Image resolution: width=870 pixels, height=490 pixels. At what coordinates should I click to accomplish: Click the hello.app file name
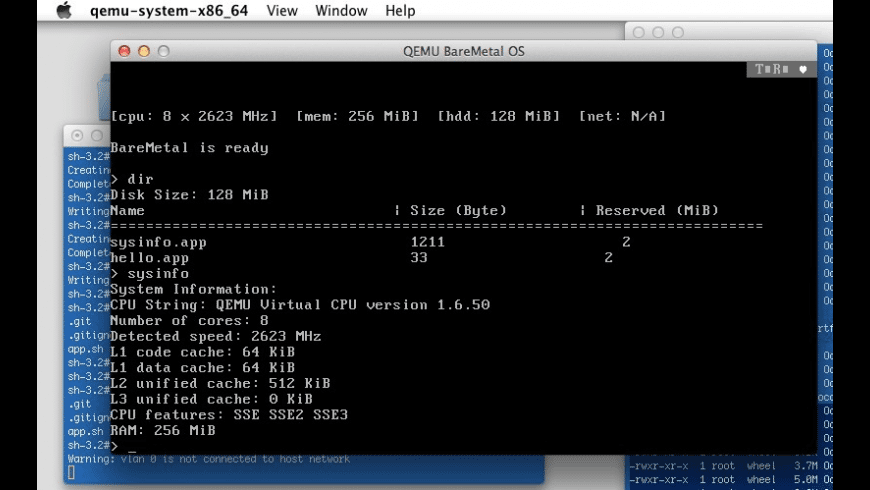(x=149, y=258)
